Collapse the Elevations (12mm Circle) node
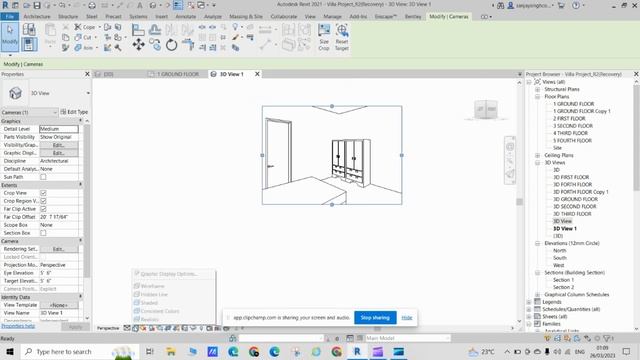Image resolution: width=640 pixels, height=360 pixels. pos(538,243)
